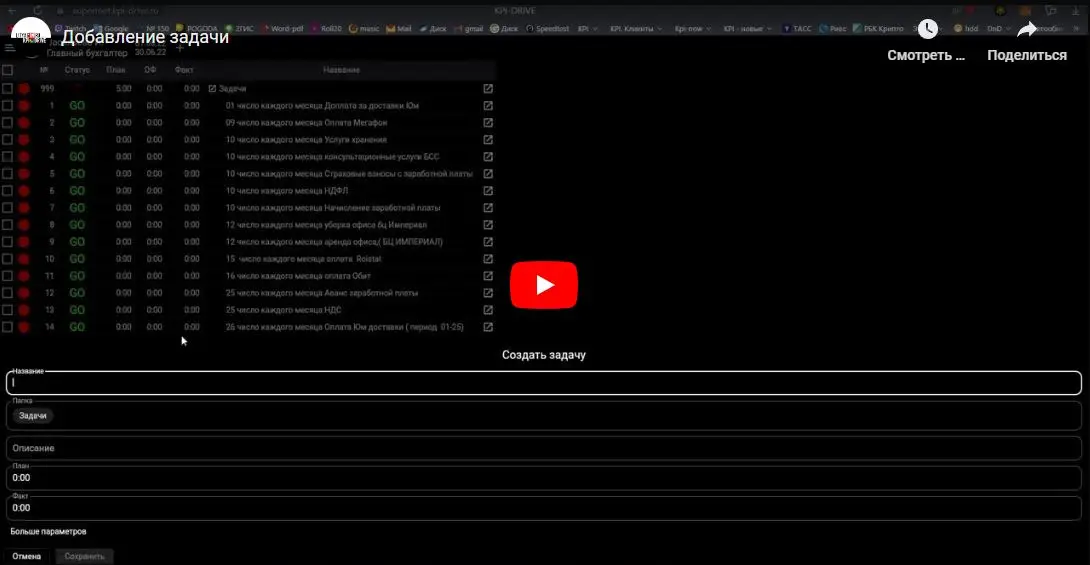Open the 'уборка офиса бц Империал' edit icon
The image size is (1090, 565).
coord(488,225)
